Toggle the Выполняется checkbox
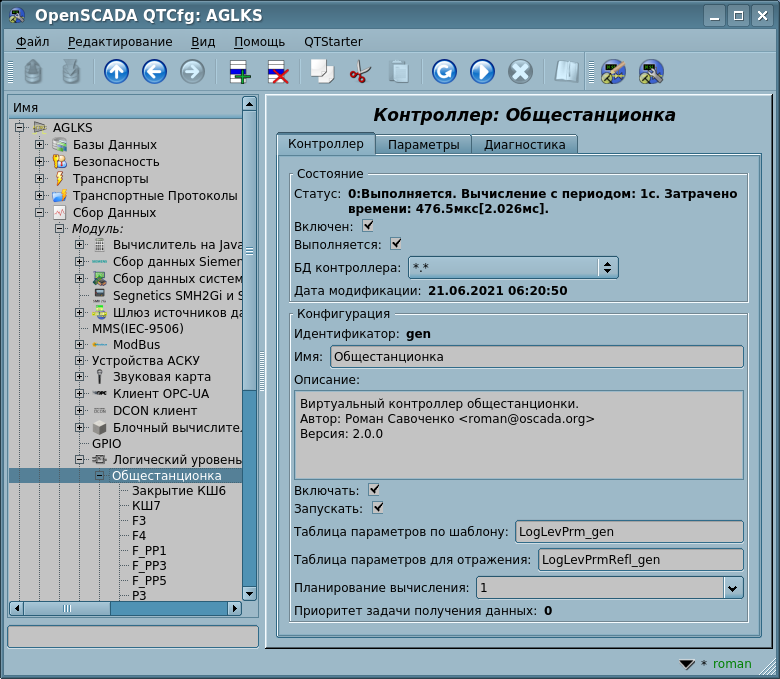The height and width of the screenshot is (679, 780). coord(396,244)
